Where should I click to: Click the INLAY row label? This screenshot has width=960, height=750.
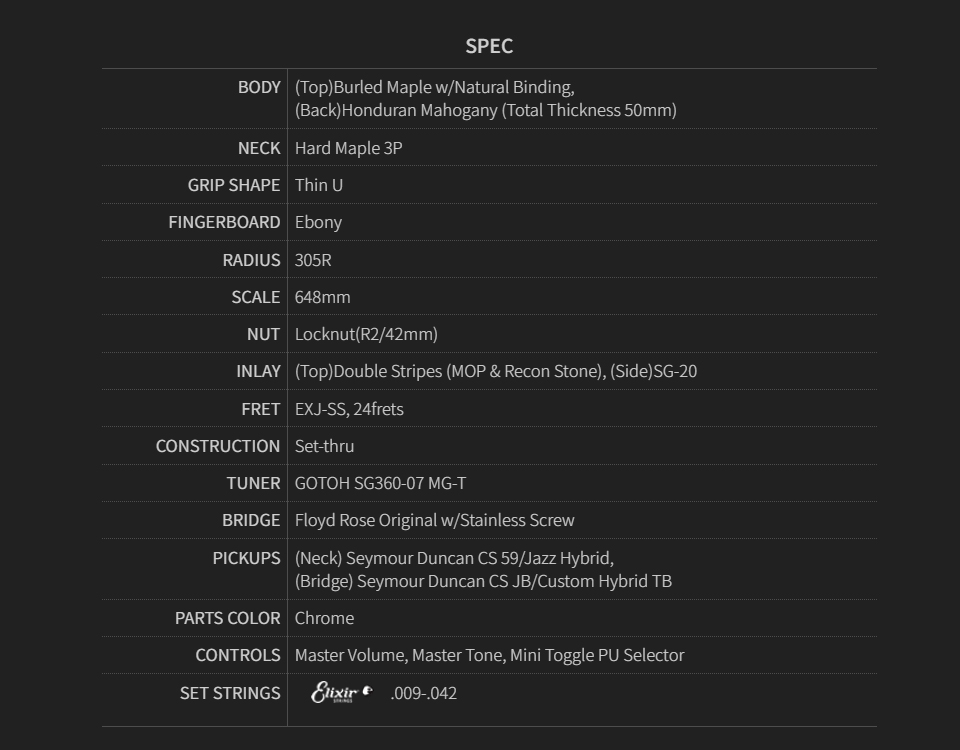coord(258,371)
